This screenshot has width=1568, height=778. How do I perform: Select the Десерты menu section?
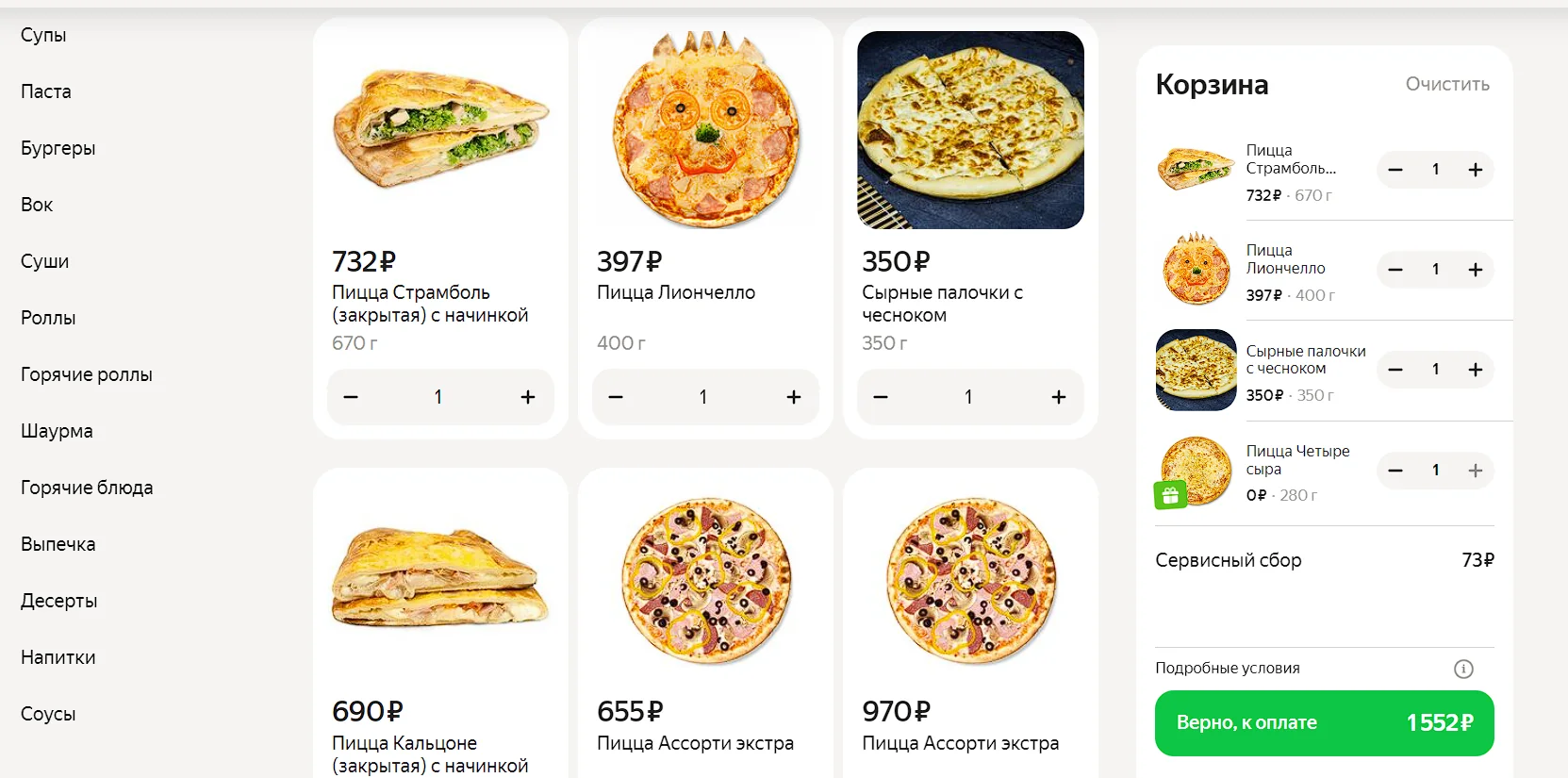[59, 601]
